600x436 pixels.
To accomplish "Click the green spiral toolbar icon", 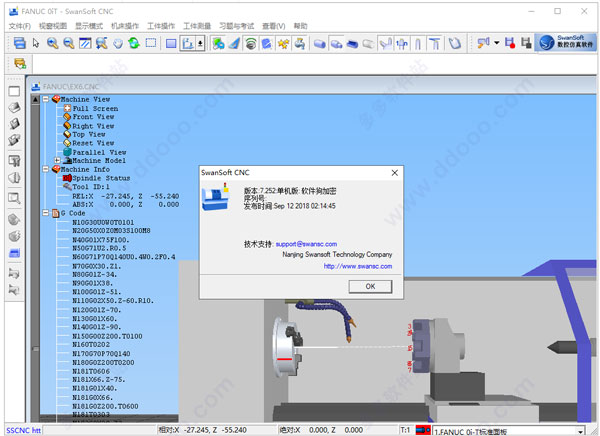I will pyautogui.click(x=251, y=43).
